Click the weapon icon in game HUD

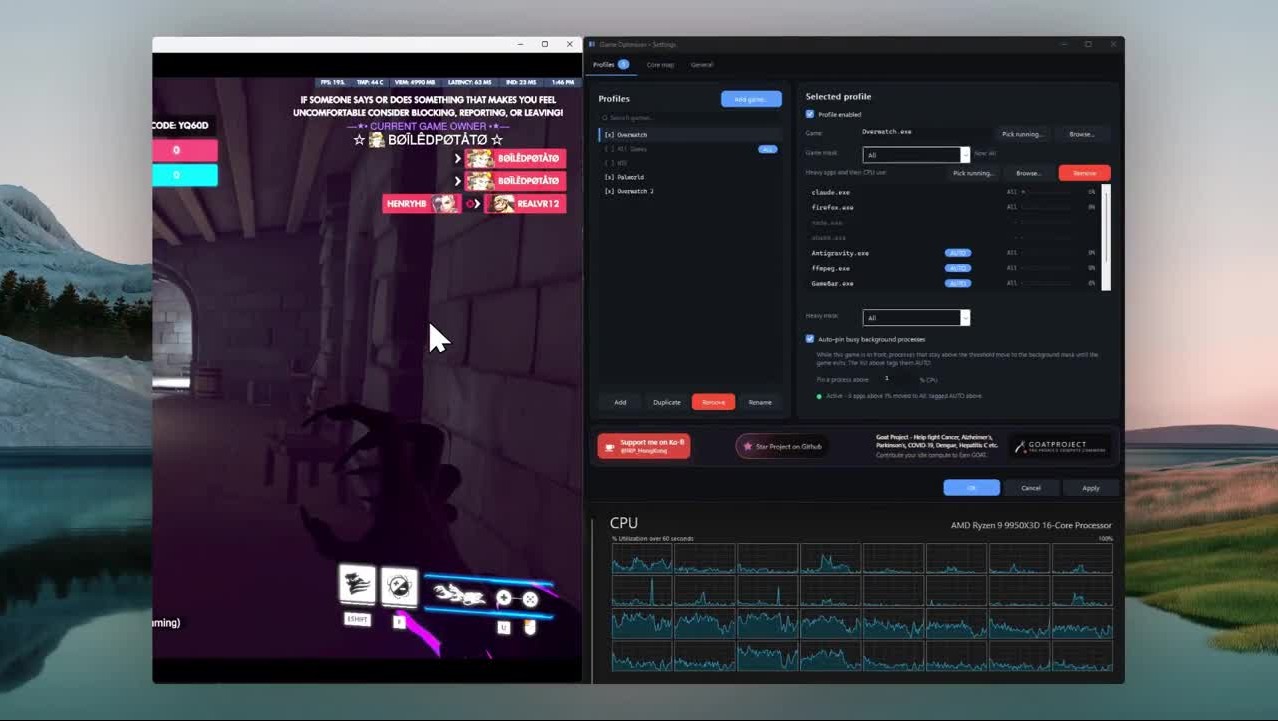(460, 596)
